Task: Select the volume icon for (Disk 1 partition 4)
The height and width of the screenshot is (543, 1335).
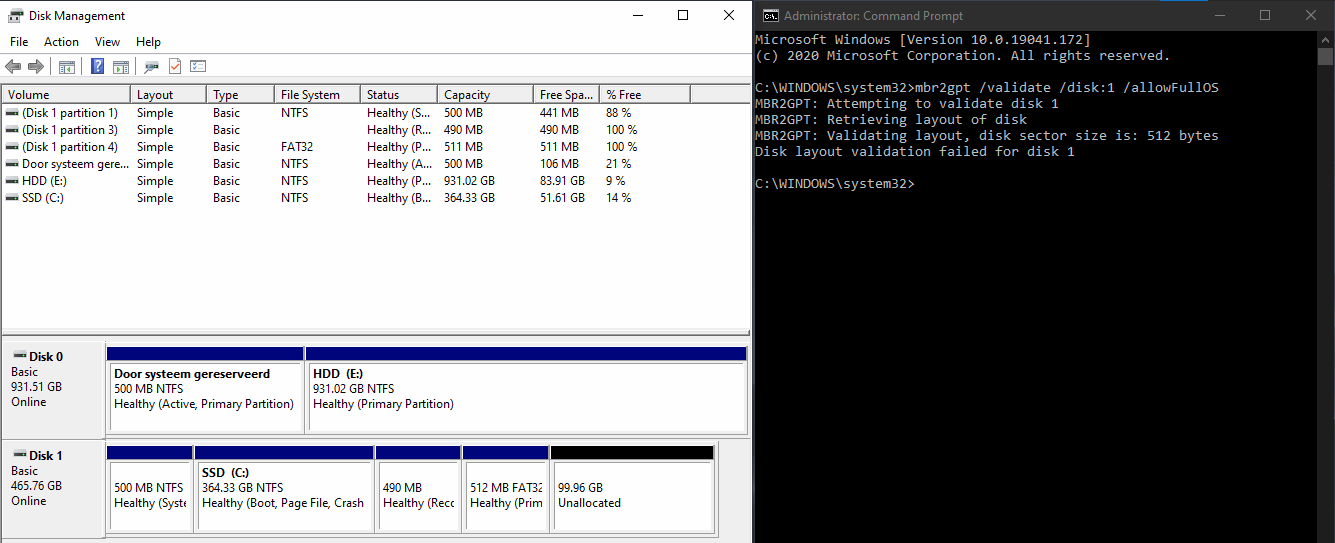Action: (12, 147)
